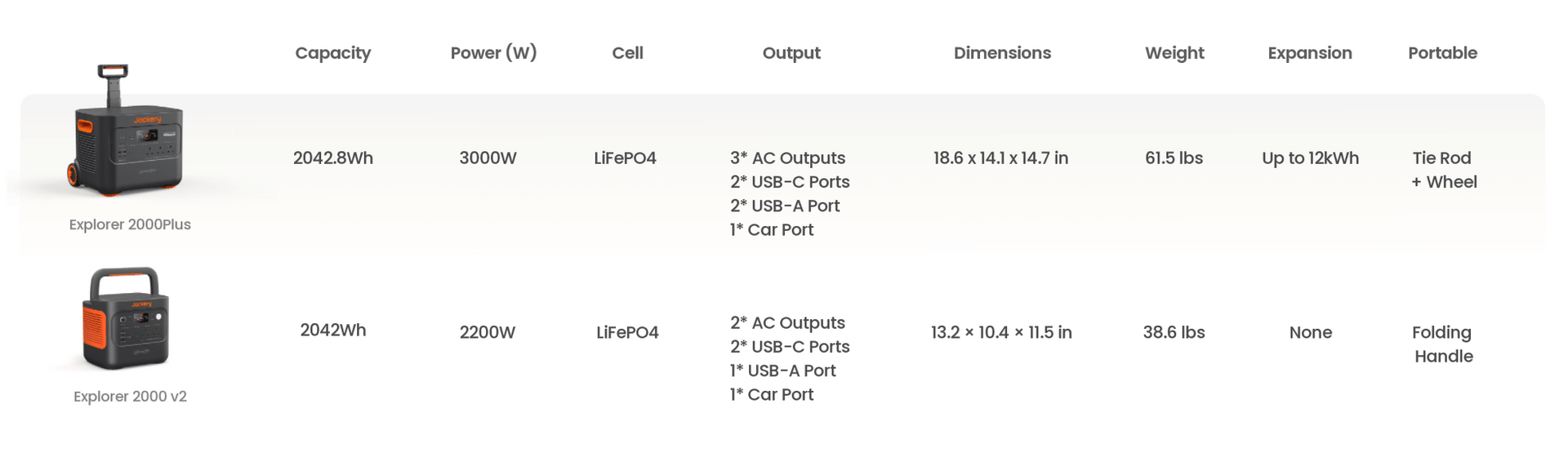Click the 18.6 x 14.1 x 14.7 in dimensions
This screenshot has height=453, width=1568.
(x=1000, y=158)
